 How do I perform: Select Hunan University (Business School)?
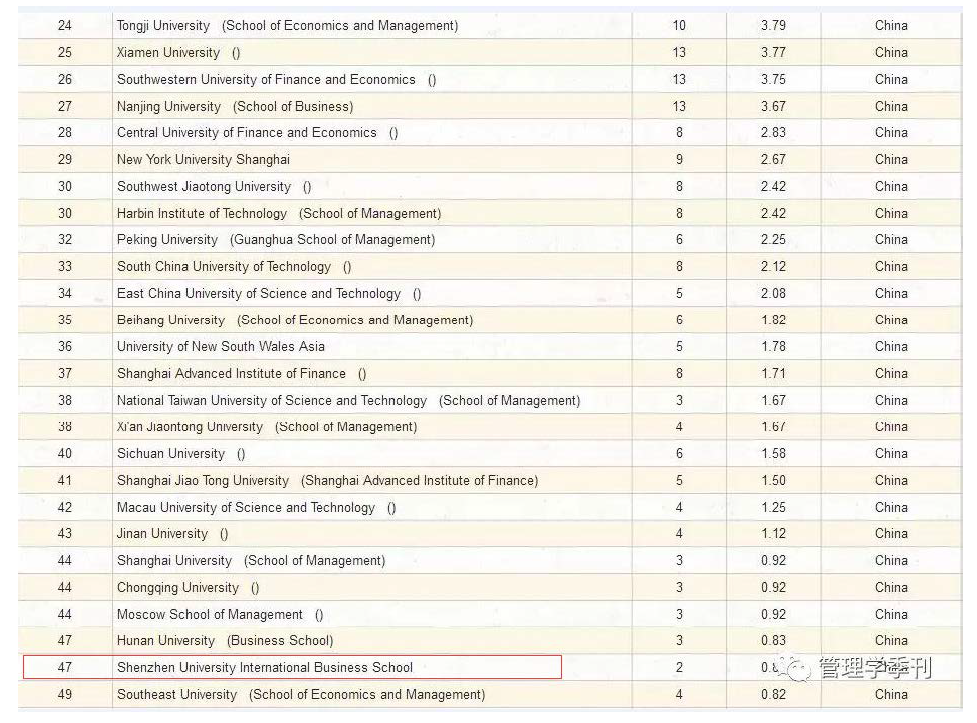(x=225, y=640)
